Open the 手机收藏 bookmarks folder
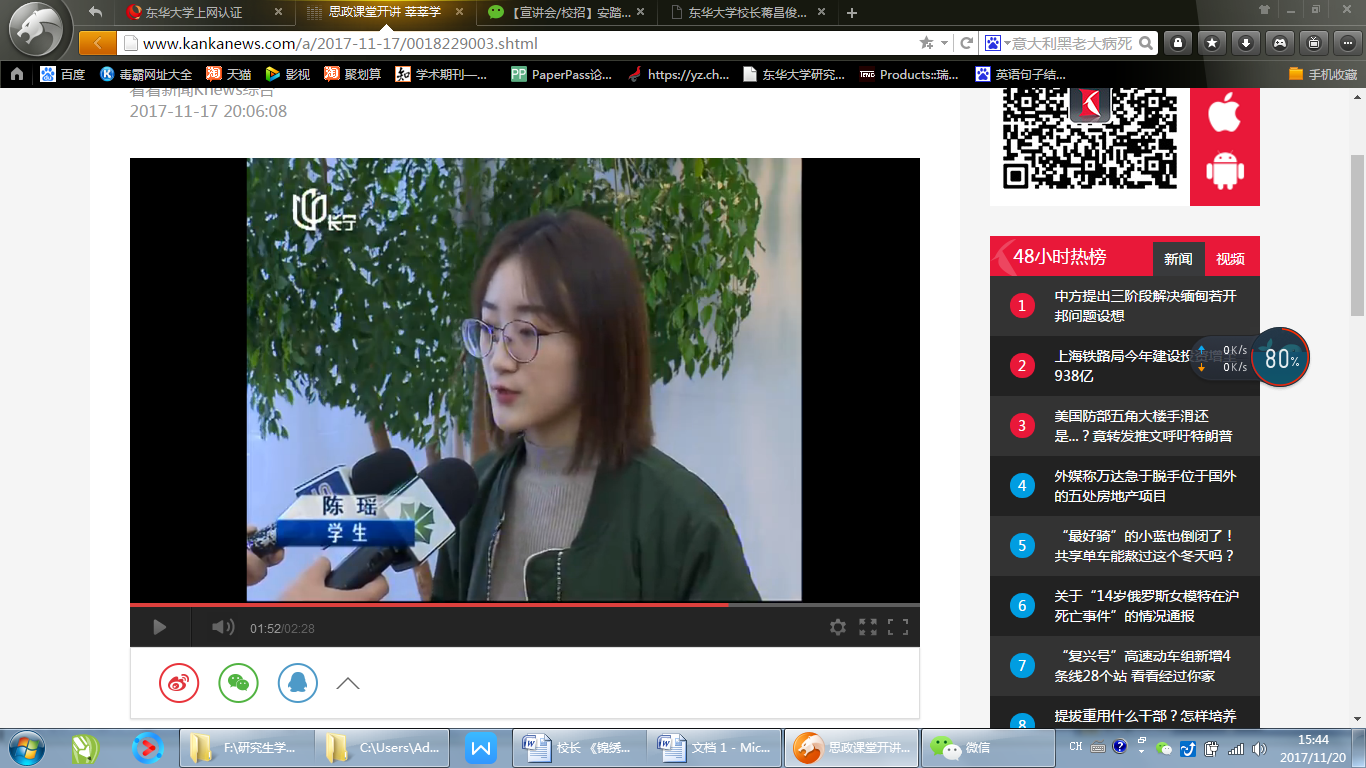The image size is (1366, 768). point(1322,74)
